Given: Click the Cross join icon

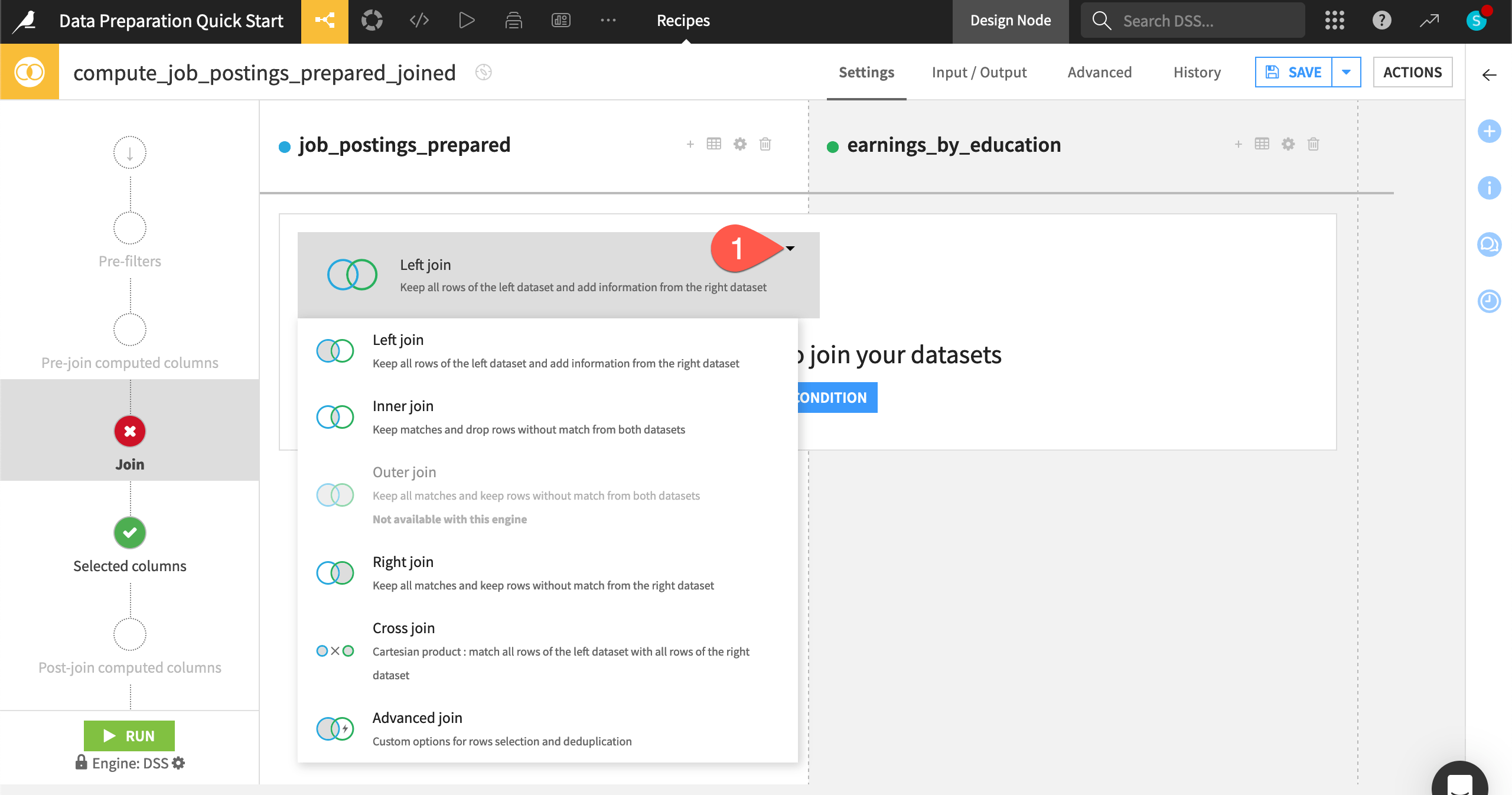Looking at the screenshot, I should [x=335, y=651].
